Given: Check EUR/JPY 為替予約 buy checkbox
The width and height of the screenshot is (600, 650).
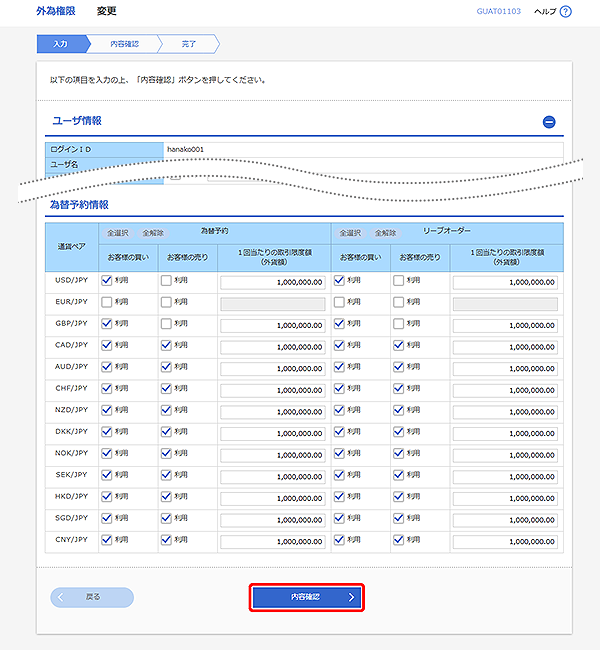Looking at the screenshot, I should coord(107,302).
